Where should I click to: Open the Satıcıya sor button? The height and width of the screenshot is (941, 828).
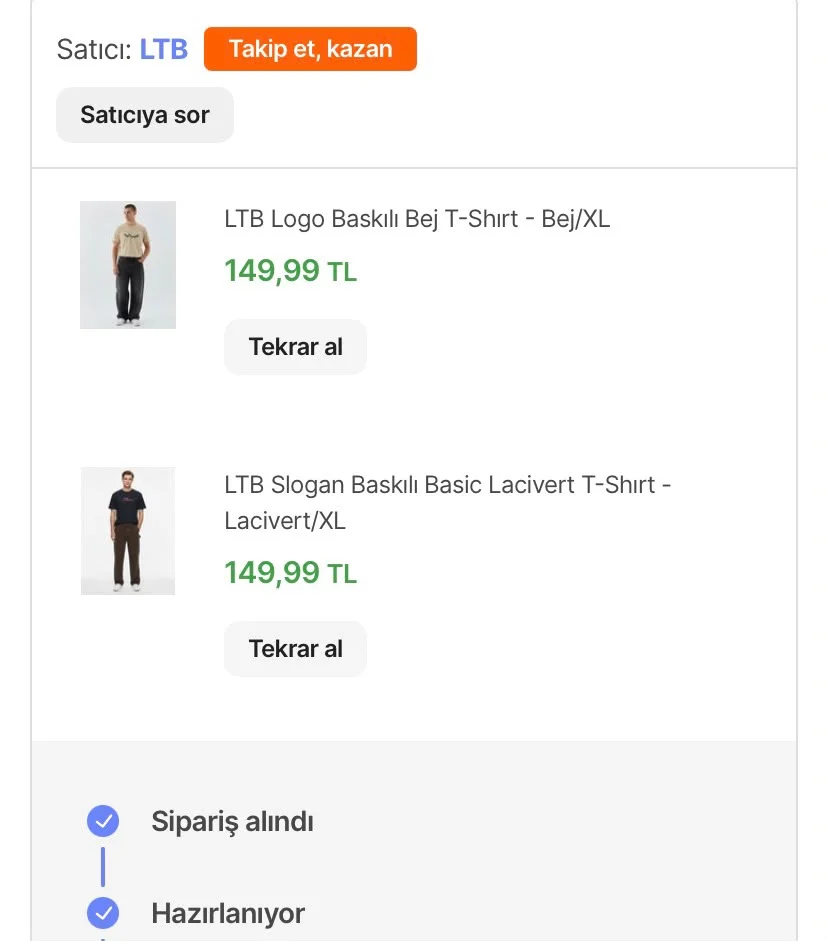[x=145, y=115]
